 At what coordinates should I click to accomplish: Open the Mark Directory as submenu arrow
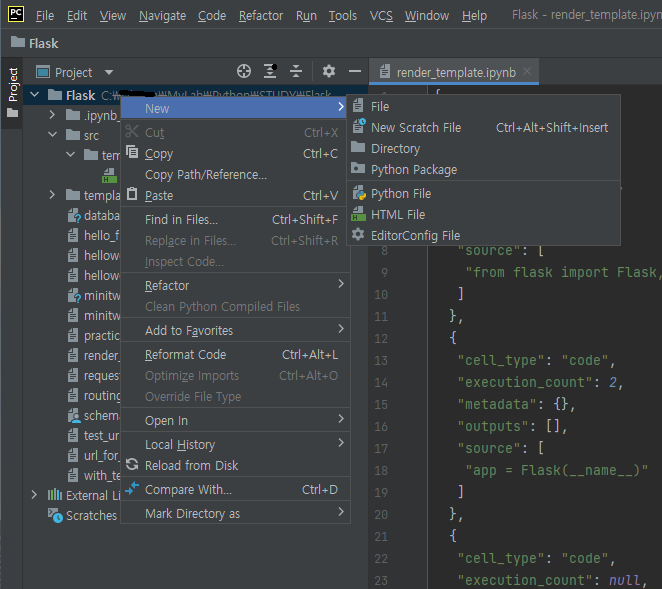pos(341,512)
